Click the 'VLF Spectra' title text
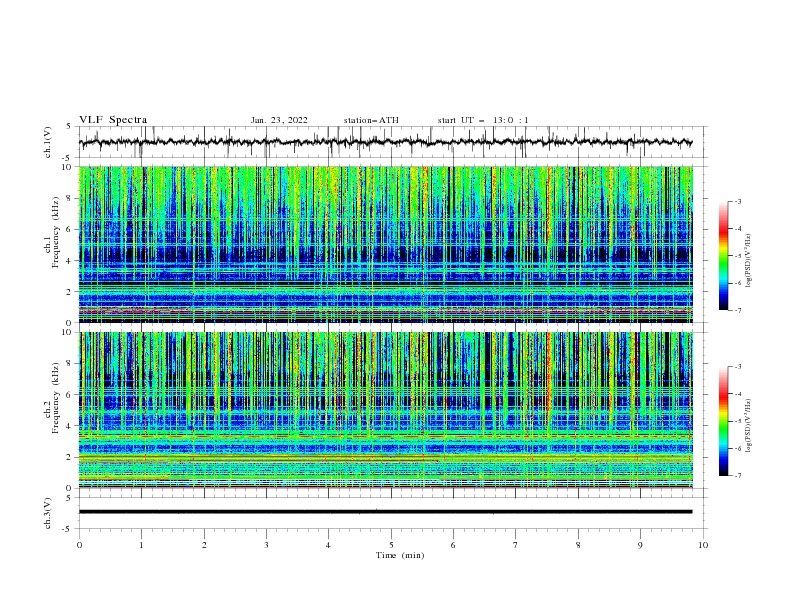This screenshot has width=792, height=612. coord(113,120)
